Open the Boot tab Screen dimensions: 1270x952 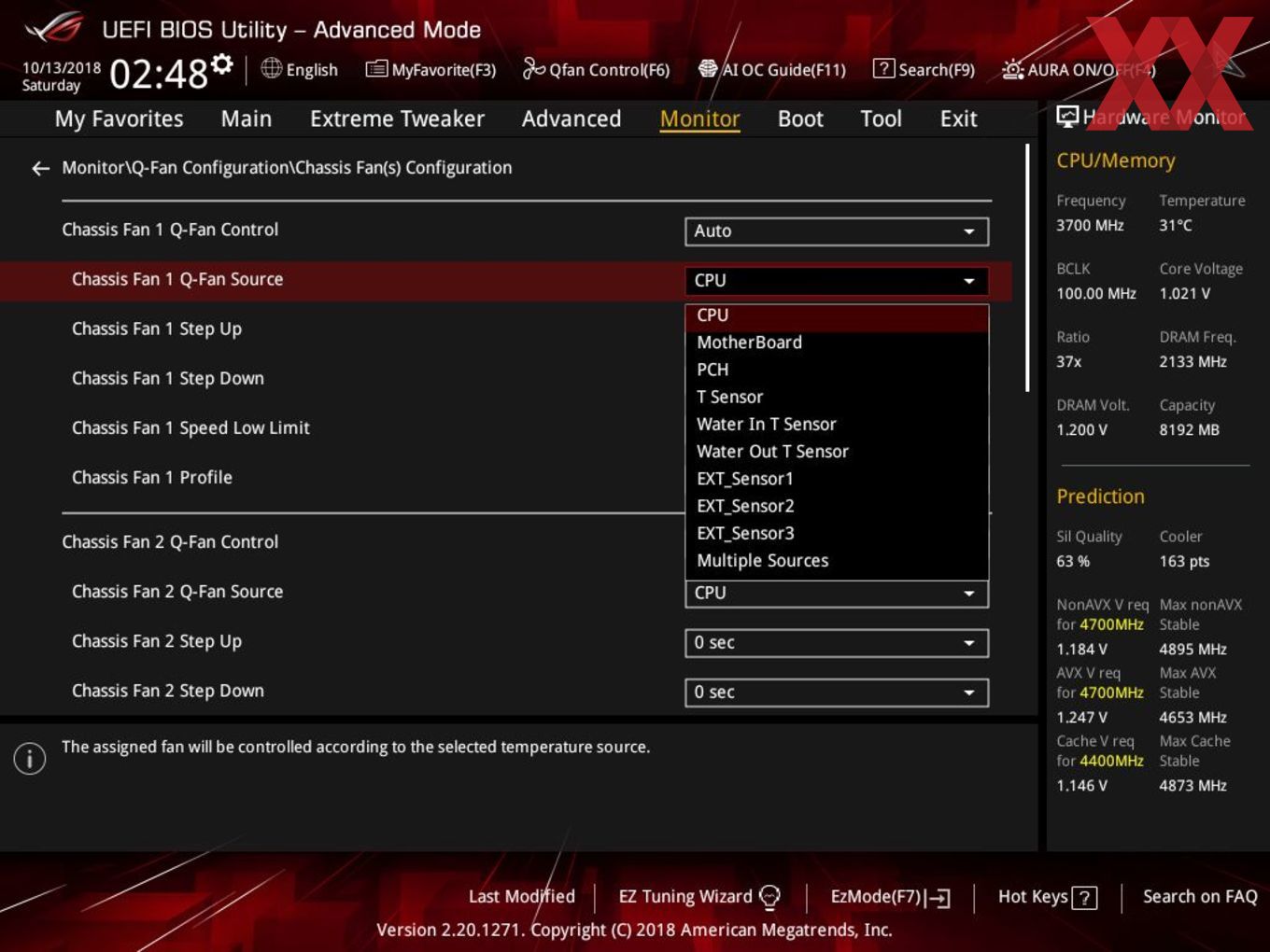tap(800, 119)
